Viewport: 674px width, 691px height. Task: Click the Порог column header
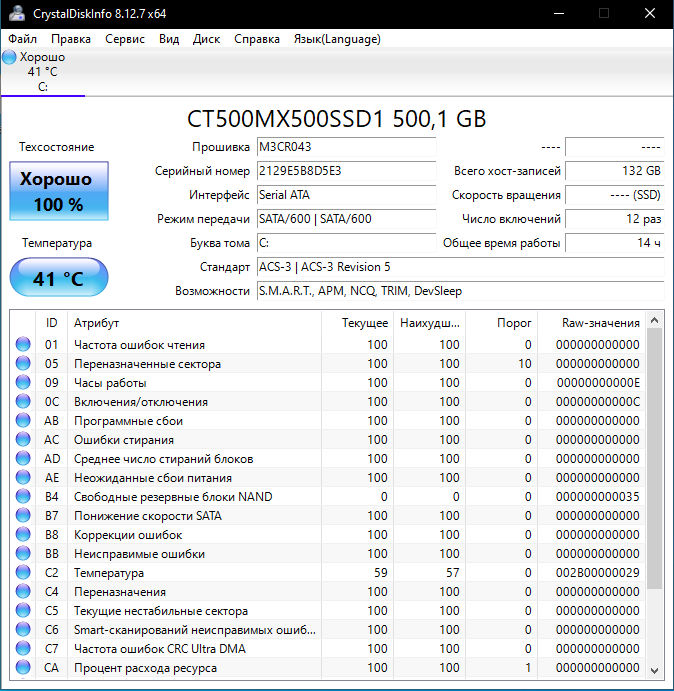(502, 323)
